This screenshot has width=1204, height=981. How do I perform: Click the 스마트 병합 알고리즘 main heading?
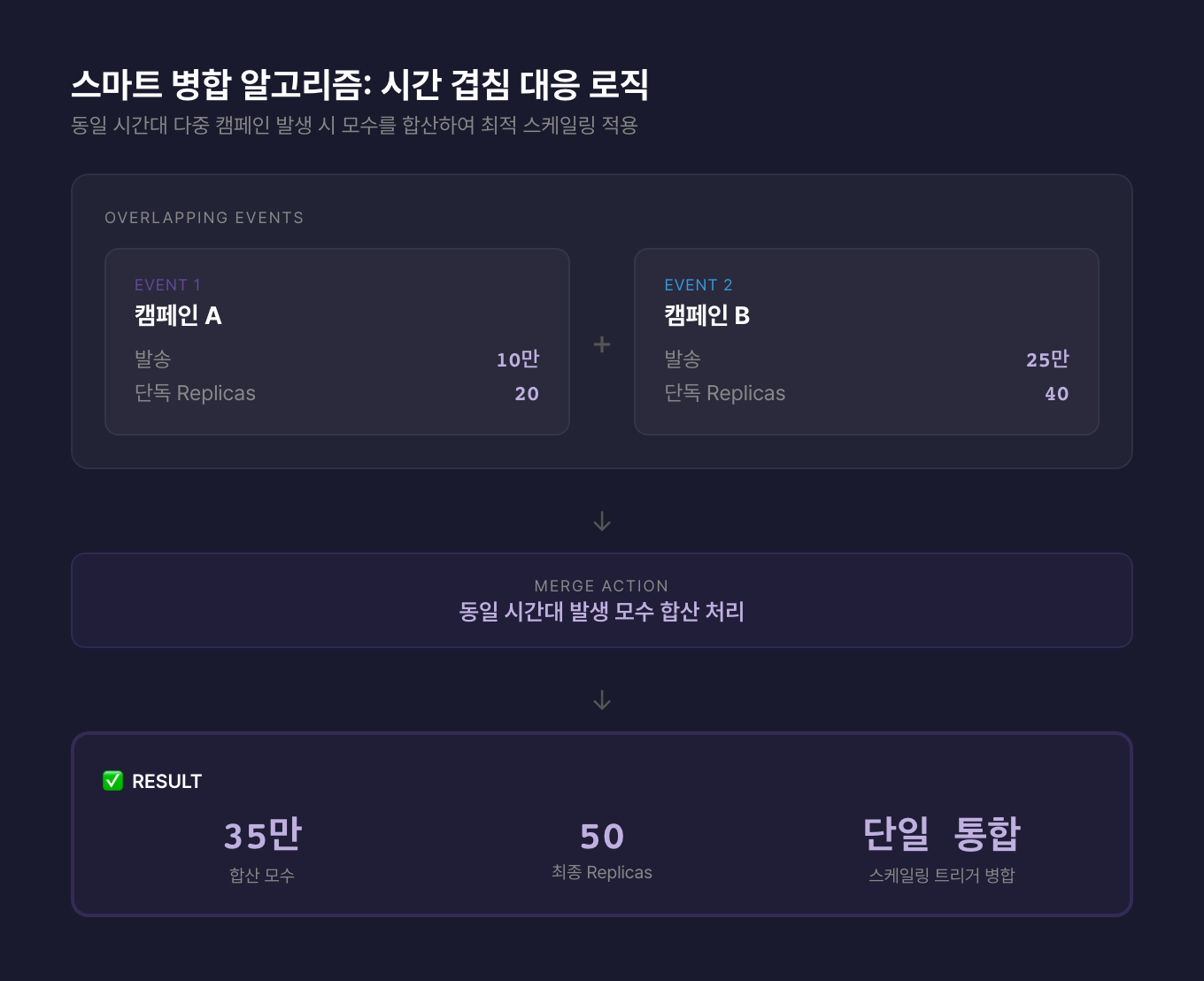[359, 85]
